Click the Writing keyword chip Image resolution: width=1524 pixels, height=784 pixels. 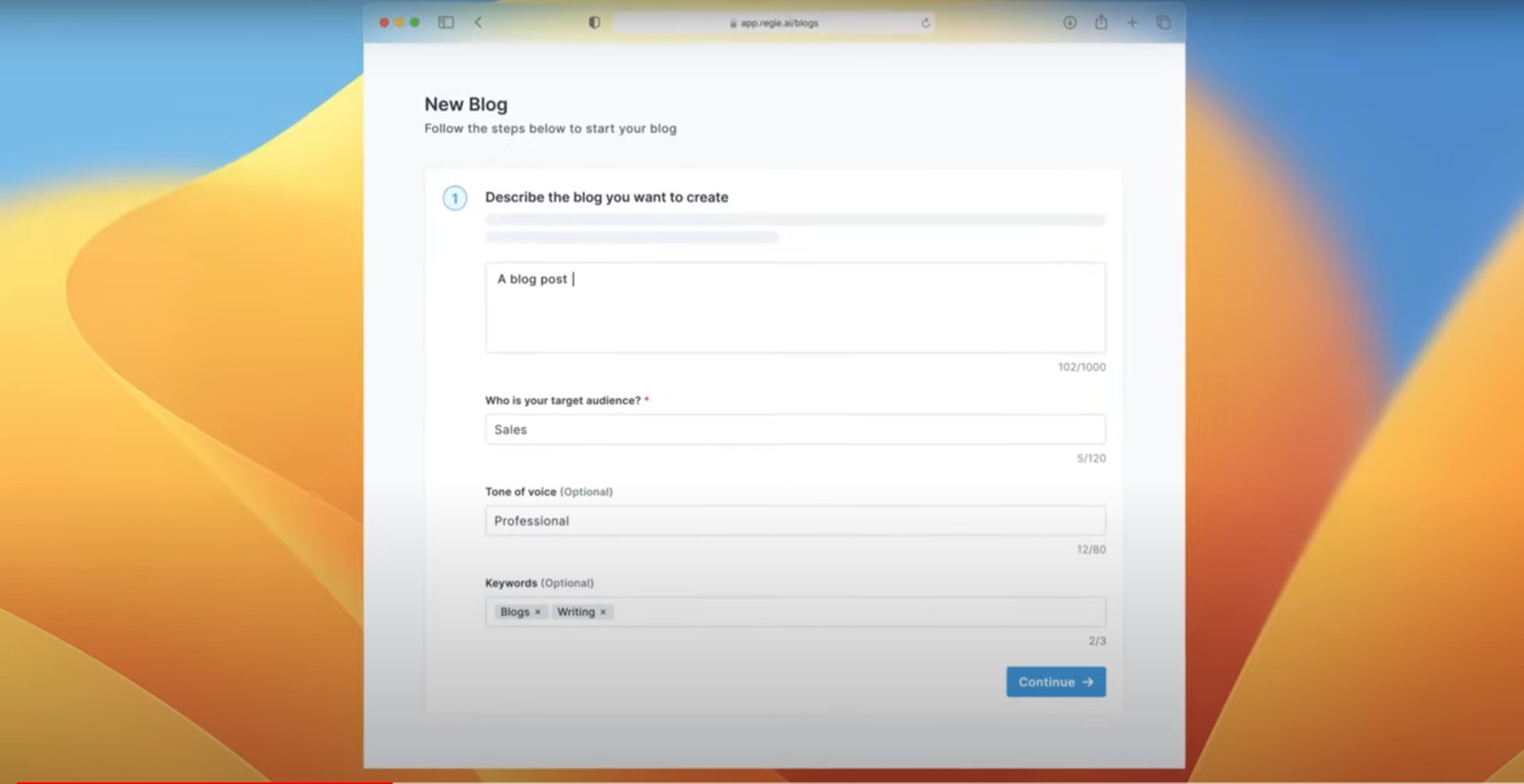coord(582,612)
